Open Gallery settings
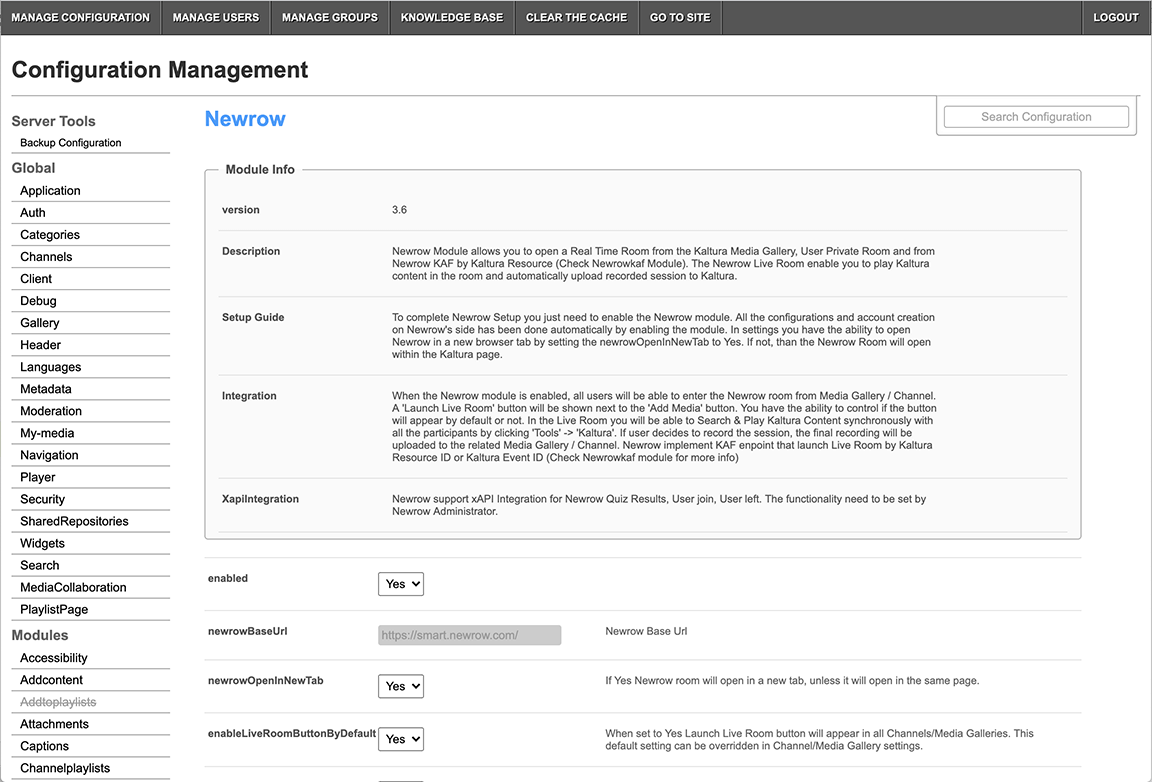 [x=40, y=323]
